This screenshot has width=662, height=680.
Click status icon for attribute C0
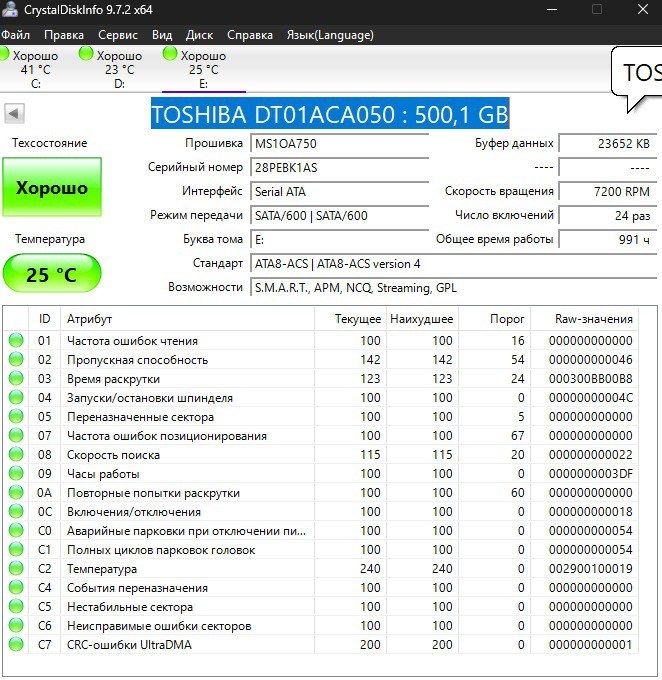tap(16, 530)
